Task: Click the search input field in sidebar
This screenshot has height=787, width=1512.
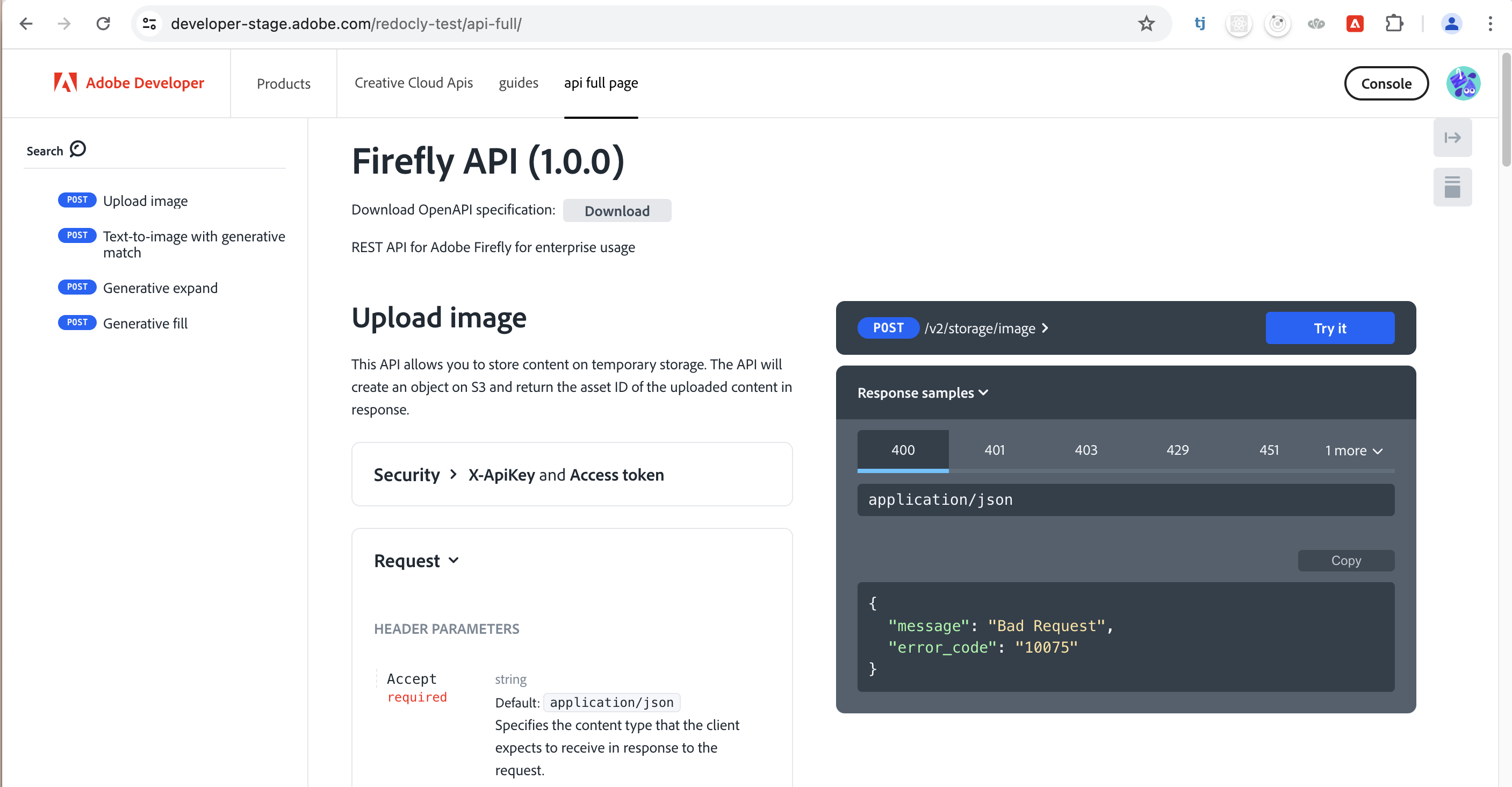Action: coord(55,150)
